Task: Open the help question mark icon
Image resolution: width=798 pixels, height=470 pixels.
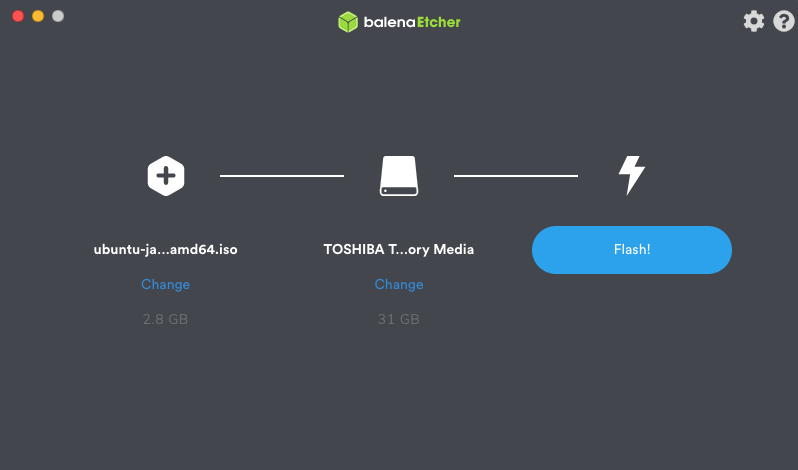Action: [784, 21]
